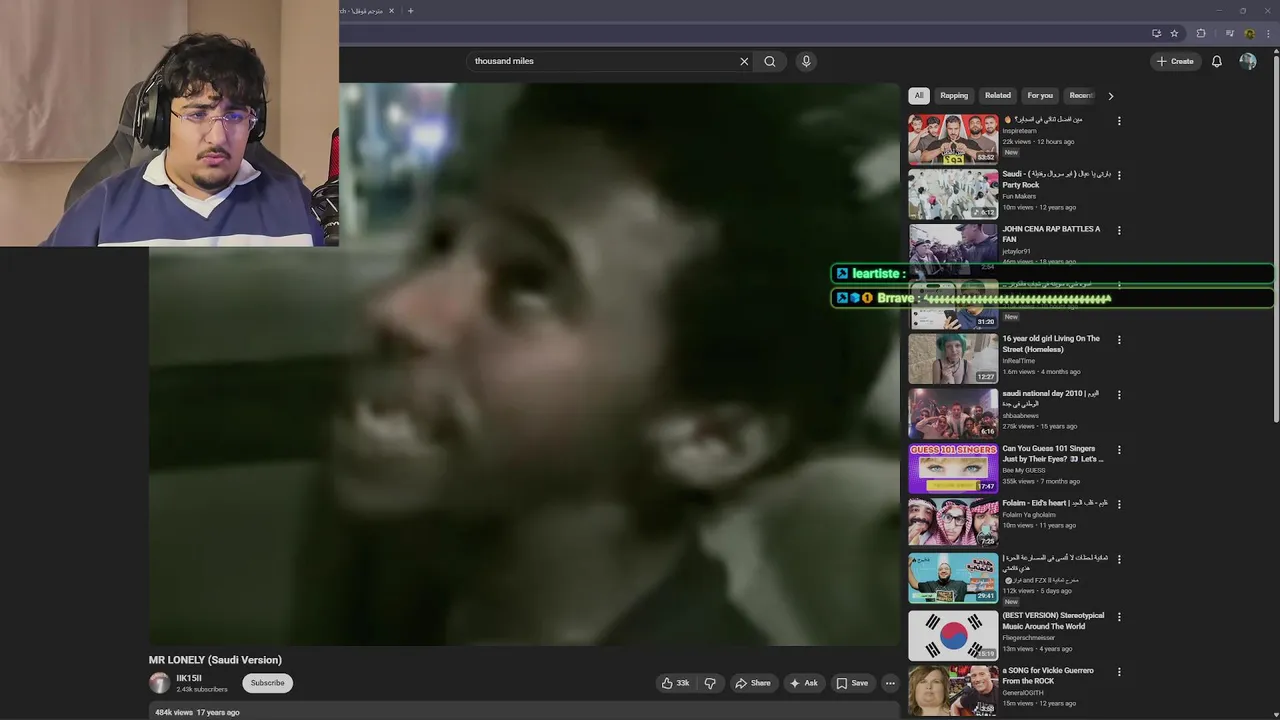The height and width of the screenshot is (720, 1280).
Task: Open options for saudi national day 2010 video
Action: (1119, 395)
